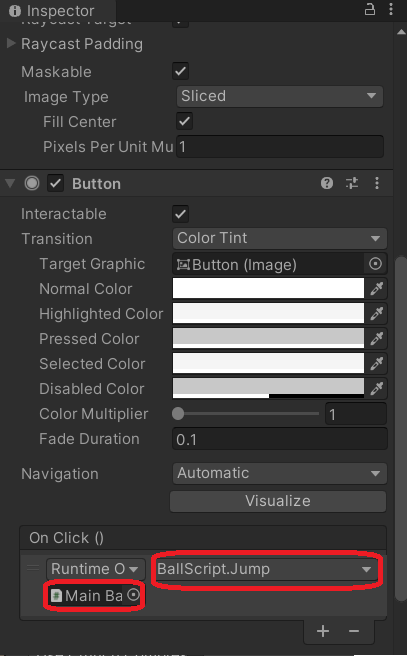Image resolution: width=407 pixels, height=656 pixels.
Task: Open the Inspector panel three-dot menu
Action: coord(391,9)
